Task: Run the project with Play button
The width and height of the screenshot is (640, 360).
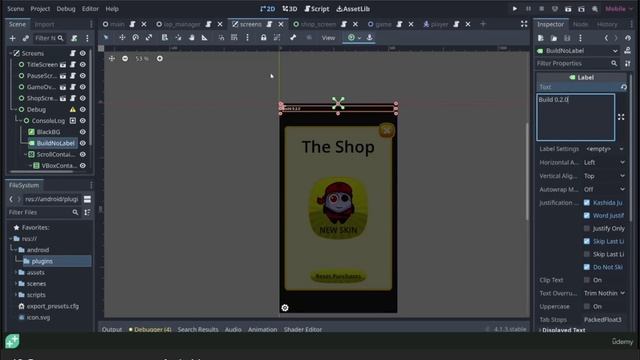Action: click(515, 9)
